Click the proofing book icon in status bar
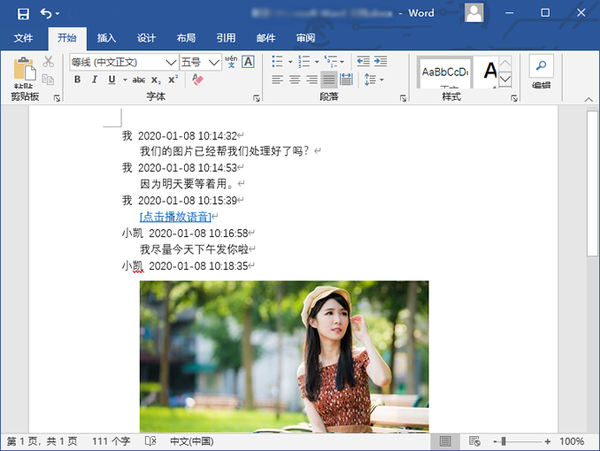Image resolution: width=600 pixels, height=451 pixels. [149, 441]
